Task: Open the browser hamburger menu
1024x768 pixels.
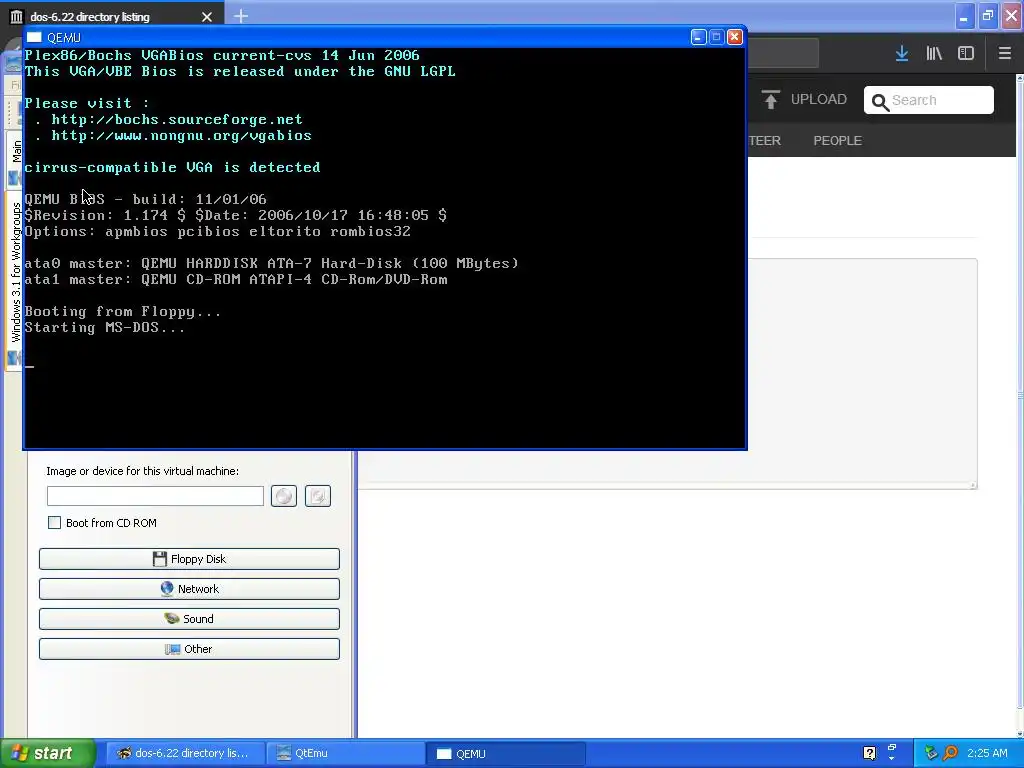Action: pyautogui.click(x=1005, y=54)
